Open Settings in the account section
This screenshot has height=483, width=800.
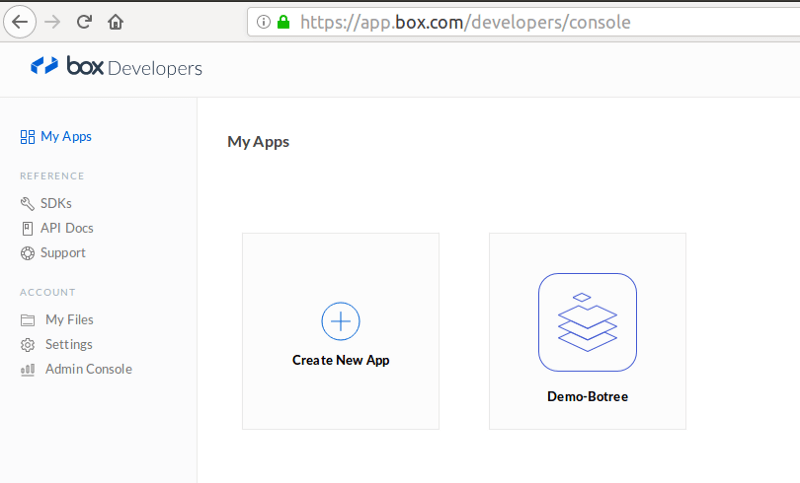pos(69,344)
